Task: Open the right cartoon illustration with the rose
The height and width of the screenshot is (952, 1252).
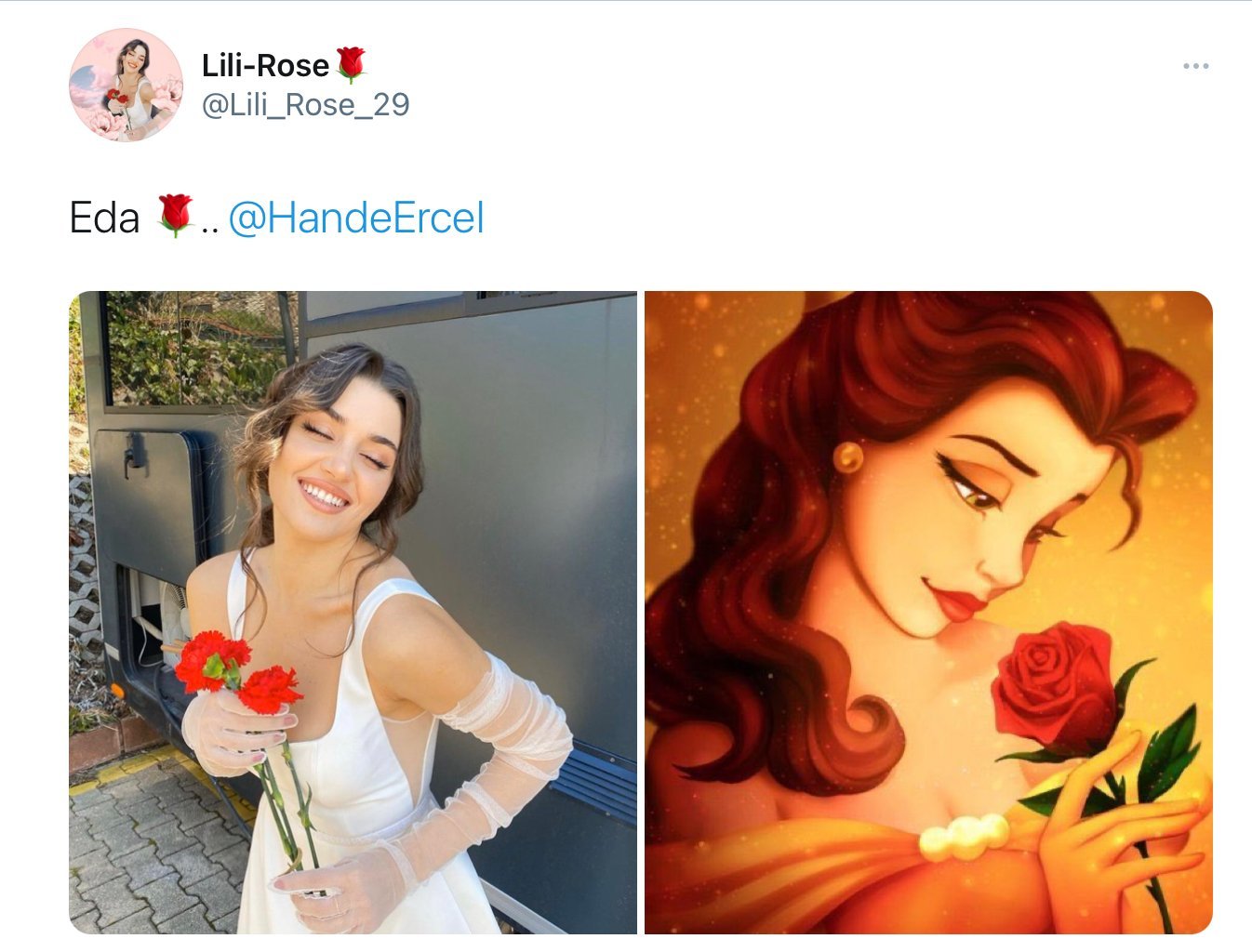Action: (x=928, y=613)
